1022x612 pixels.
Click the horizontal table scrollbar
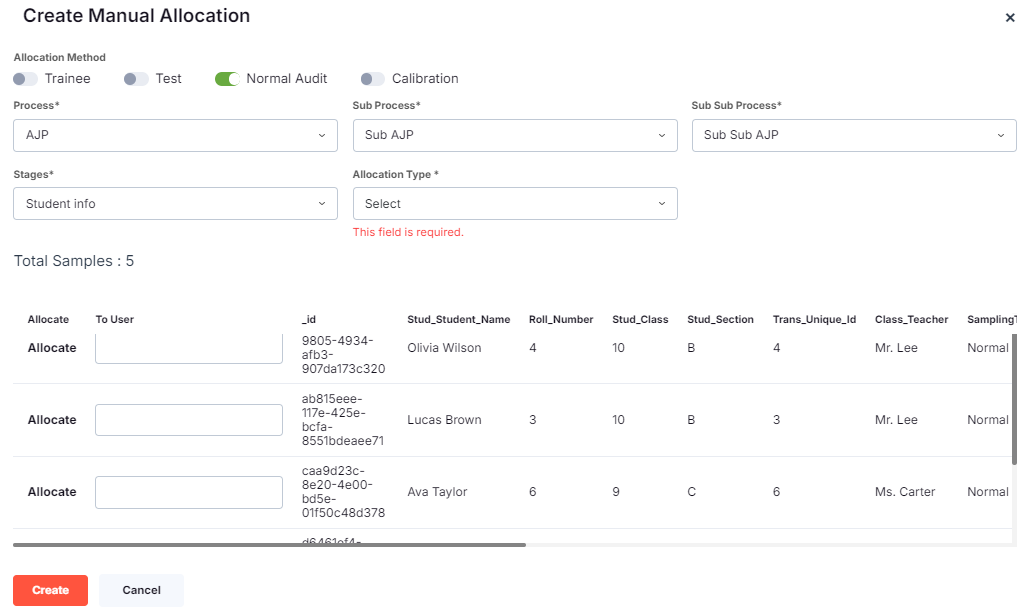click(268, 543)
